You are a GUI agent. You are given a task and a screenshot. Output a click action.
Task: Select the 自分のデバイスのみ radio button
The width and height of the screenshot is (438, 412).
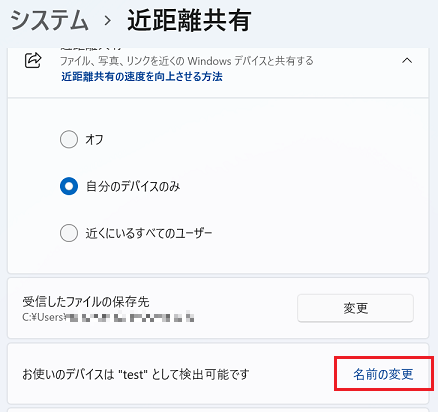click(69, 186)
